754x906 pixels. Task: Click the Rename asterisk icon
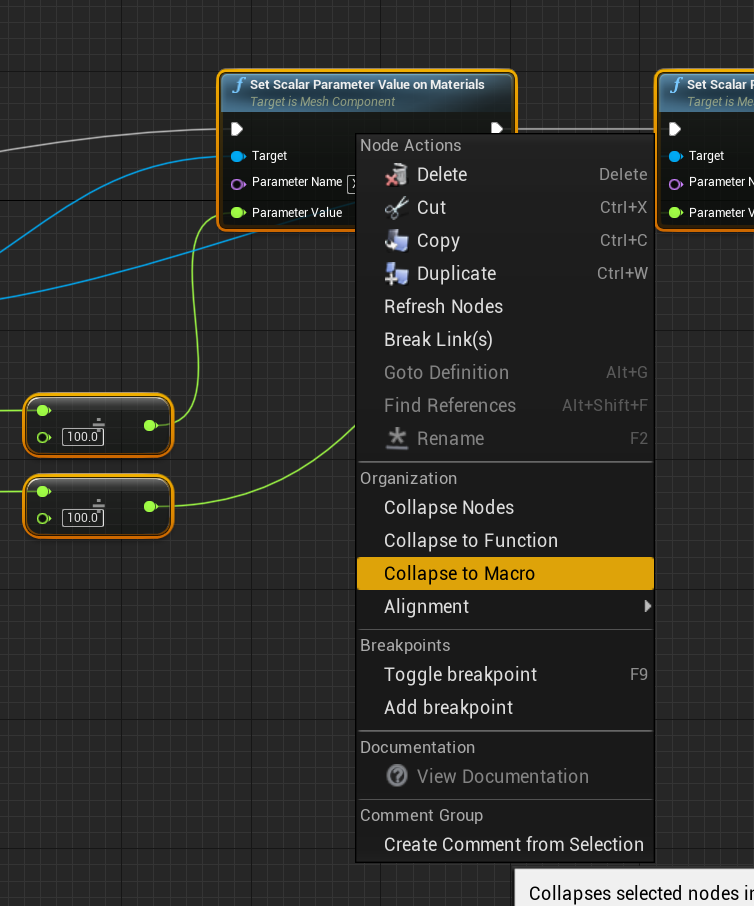396,439
